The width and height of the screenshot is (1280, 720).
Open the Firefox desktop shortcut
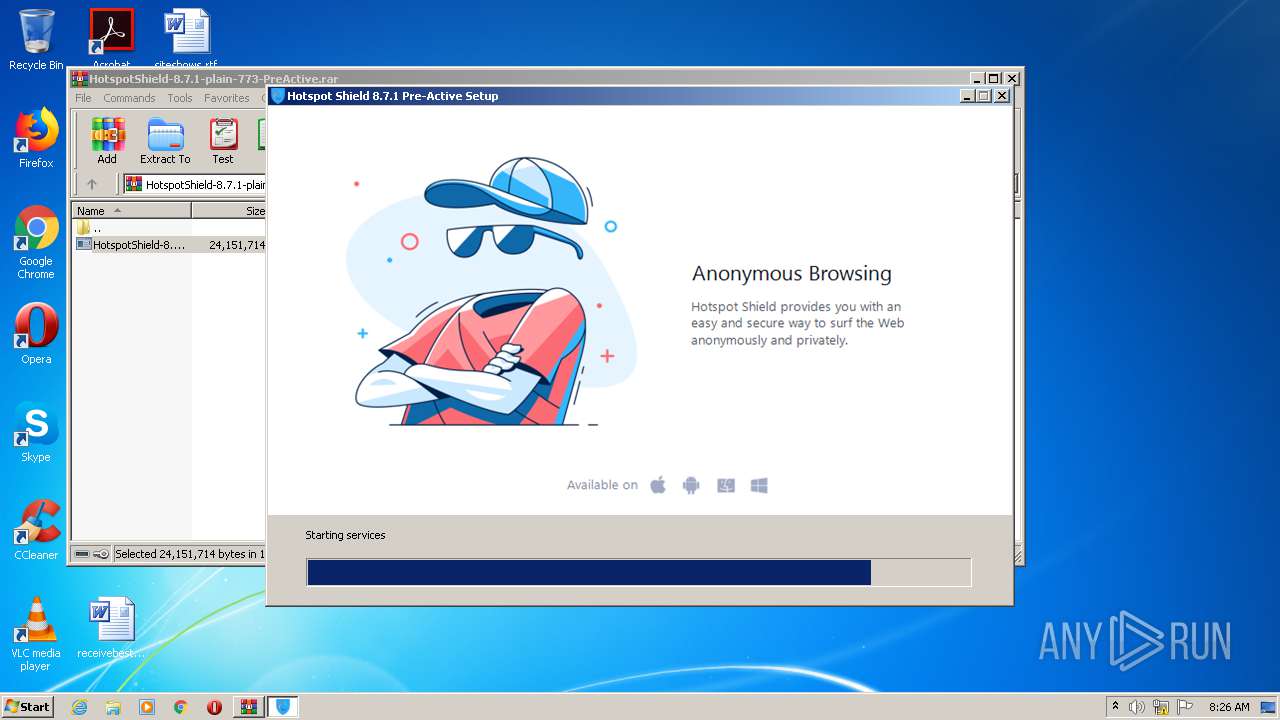point(36,138)
